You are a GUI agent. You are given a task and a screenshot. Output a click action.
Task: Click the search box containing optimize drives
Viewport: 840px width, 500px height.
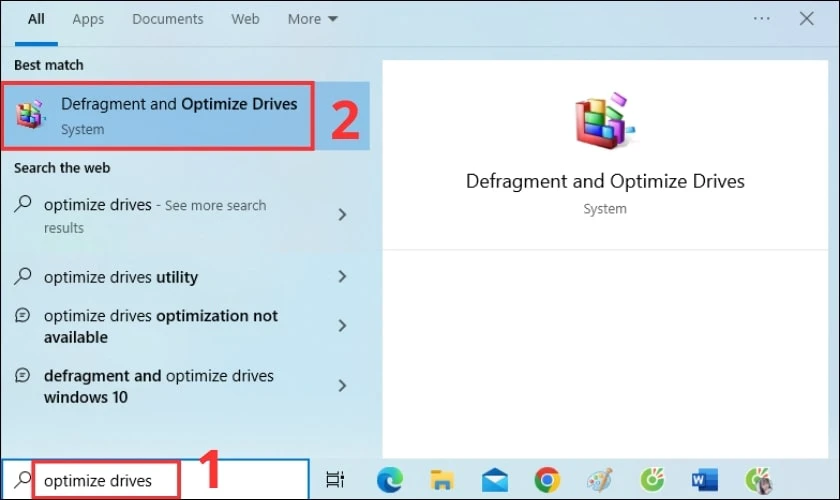point(155,479)
